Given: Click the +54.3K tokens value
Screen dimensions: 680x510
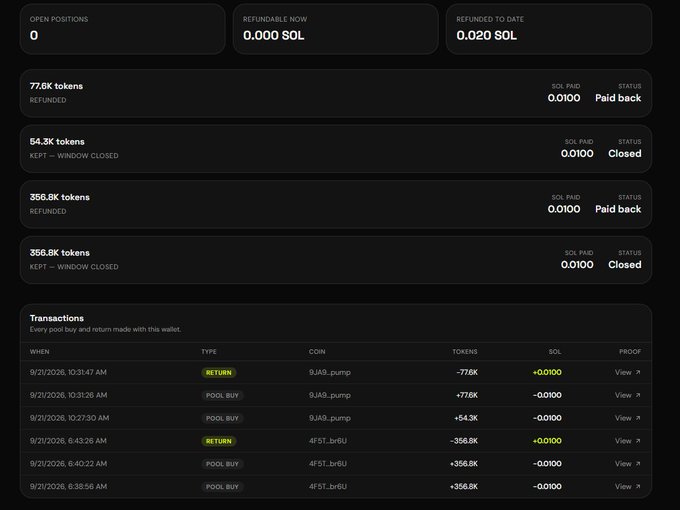Looking at the screenshot, I should click(466, 418).
